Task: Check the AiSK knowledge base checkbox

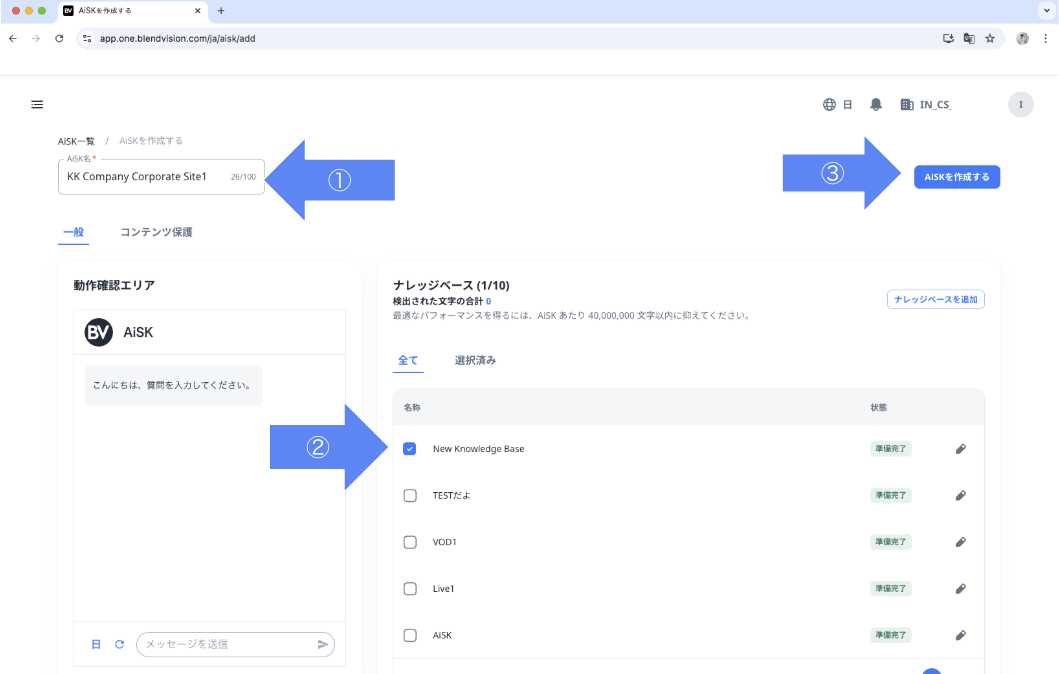Action: tap(410, 635)
